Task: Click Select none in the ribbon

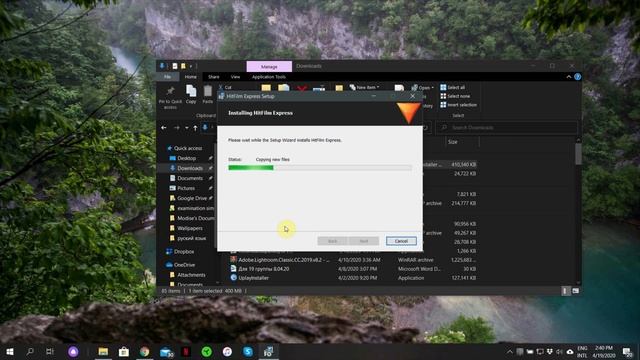Action: (455, 96)
